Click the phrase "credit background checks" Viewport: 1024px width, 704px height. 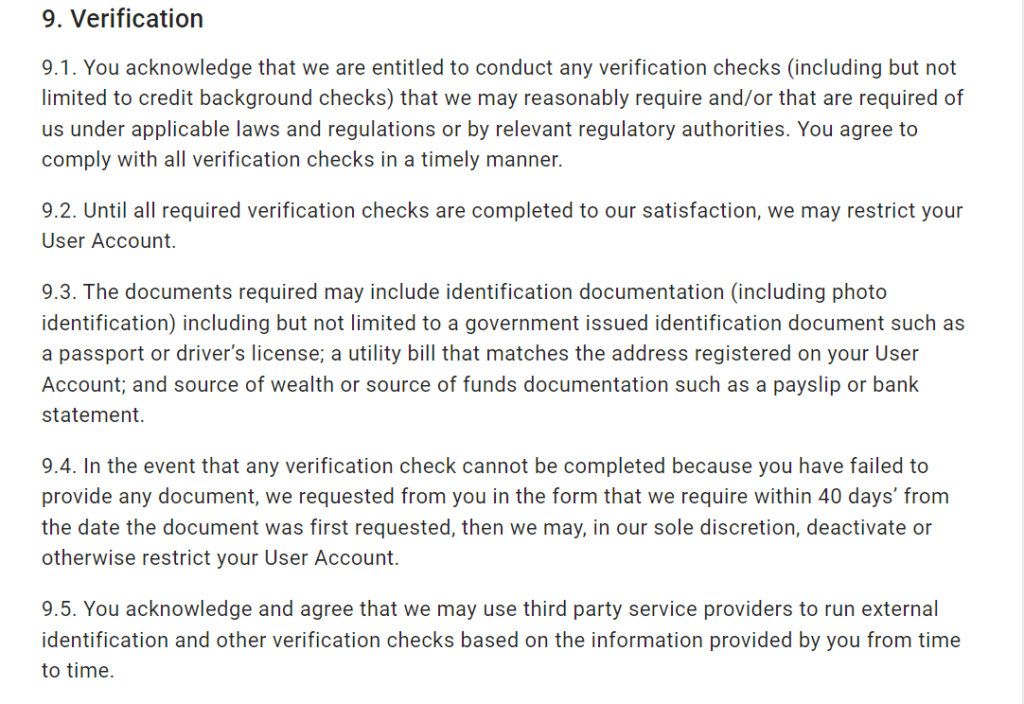pyautogui.click(x=264, y=98)
